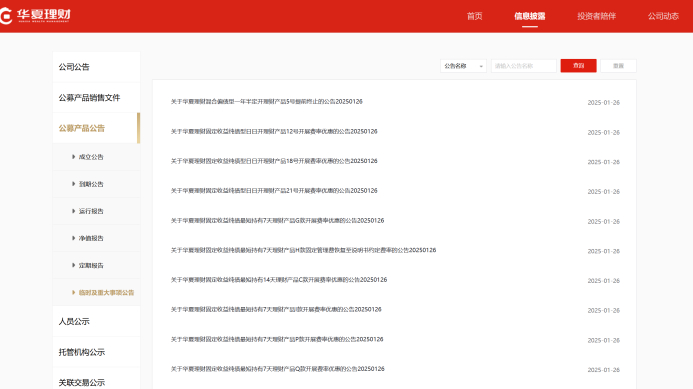Image resolution: width=693 pixels, height=389 pixels.
Task: Select 公募产品销售文件 in the left sidebar
Action: [96, 98]
